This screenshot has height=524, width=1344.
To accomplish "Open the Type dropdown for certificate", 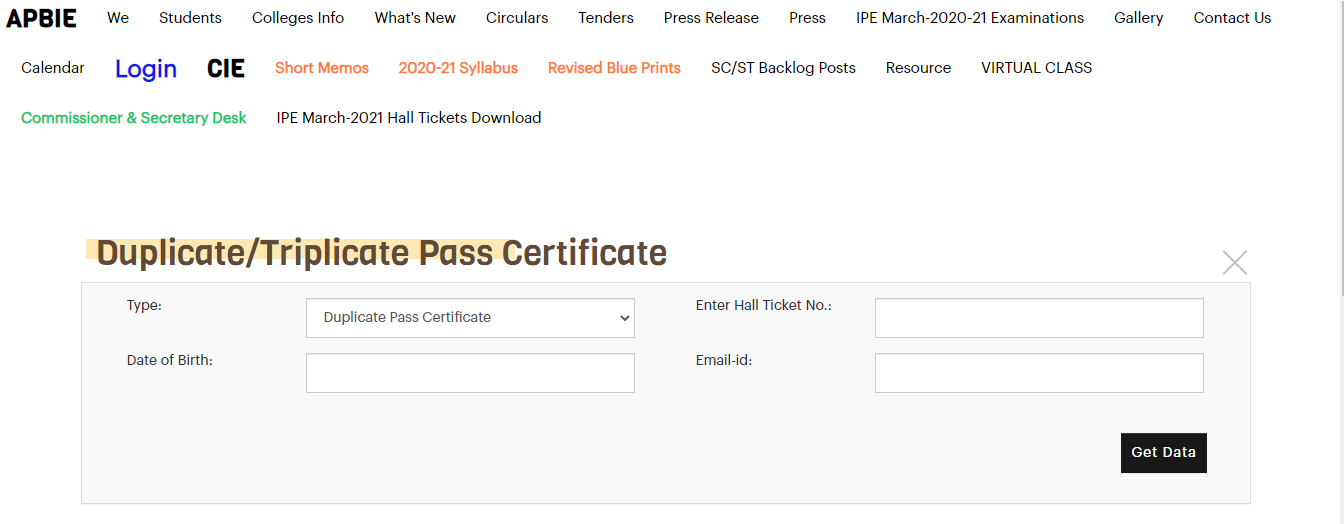I will [x=470, y=318].
